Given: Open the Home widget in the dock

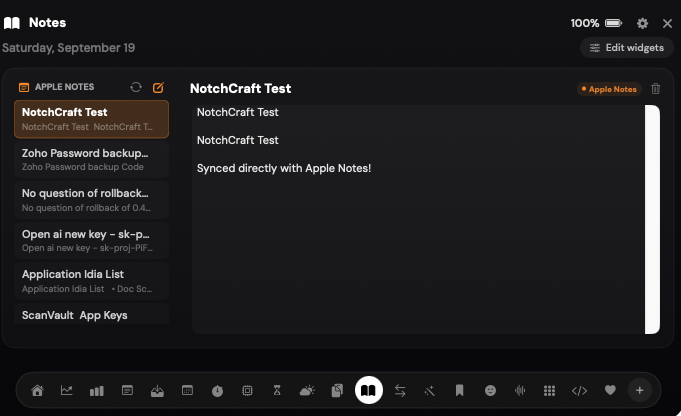Looking at the screenshot, I should point(37,390).
